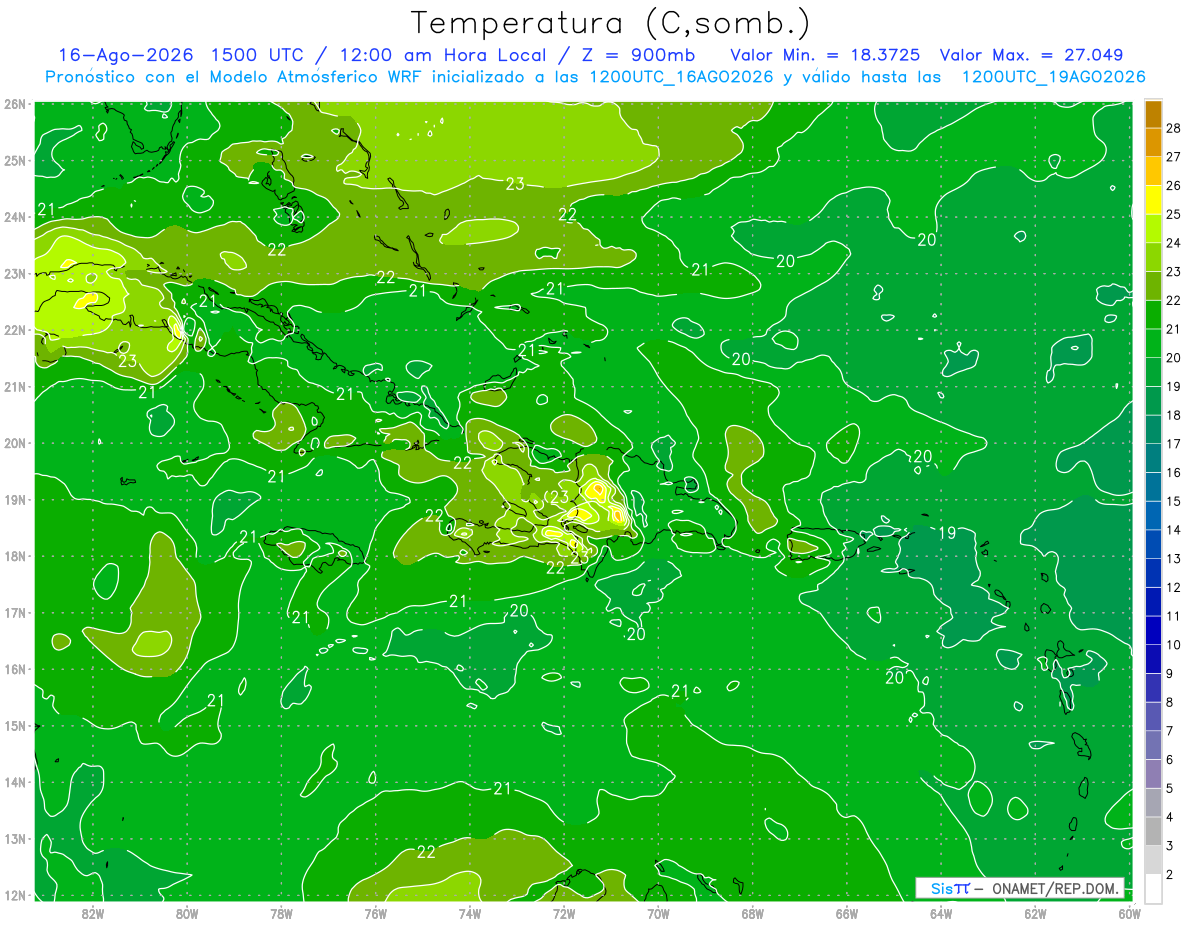
Task: Click the "19N" latitude axis label
Action: click(x=15, y=499)
